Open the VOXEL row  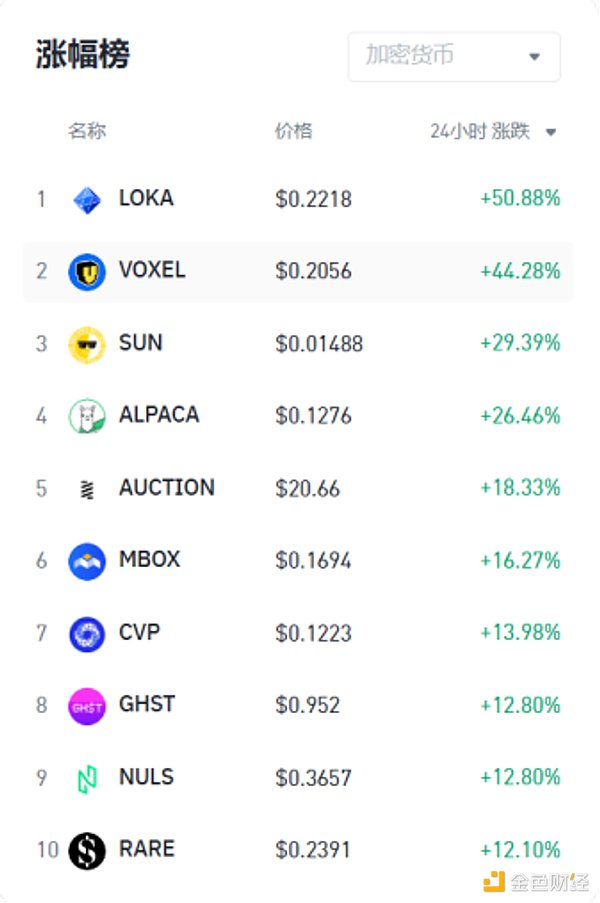[298, 271]
